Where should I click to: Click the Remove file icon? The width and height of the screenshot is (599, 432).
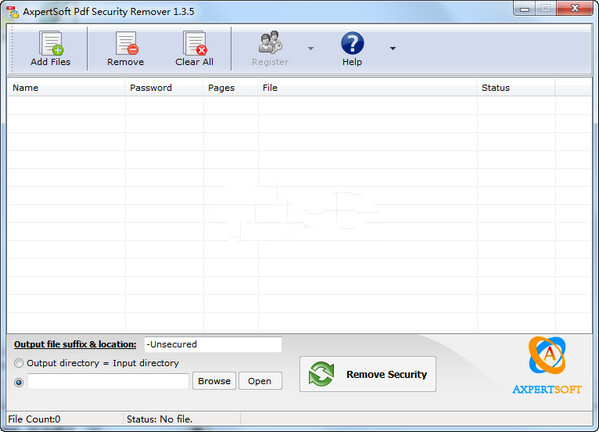tap(126, 43)
